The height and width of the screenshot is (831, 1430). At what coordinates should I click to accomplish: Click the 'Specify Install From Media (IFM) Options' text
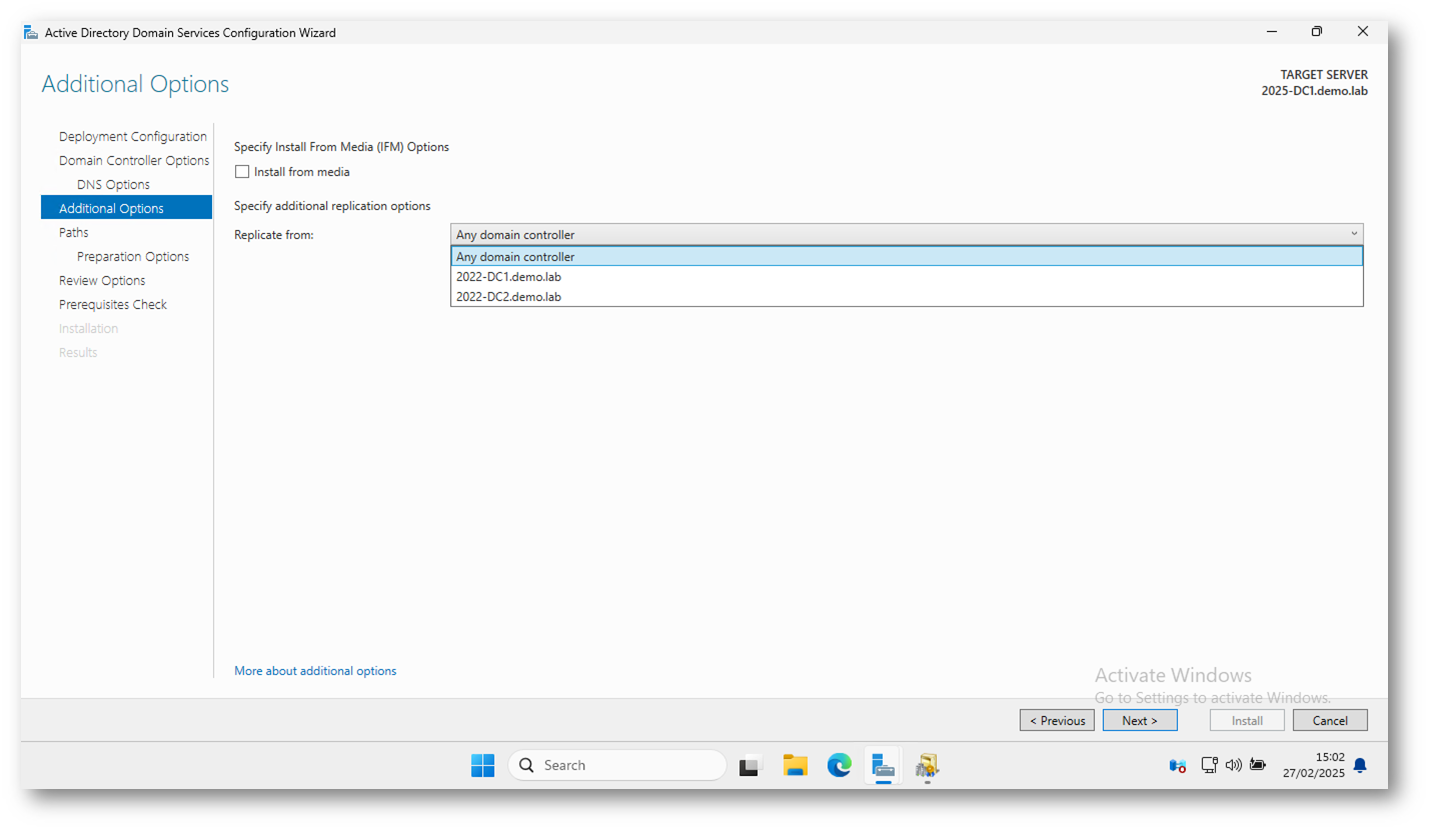click(341, 147)
